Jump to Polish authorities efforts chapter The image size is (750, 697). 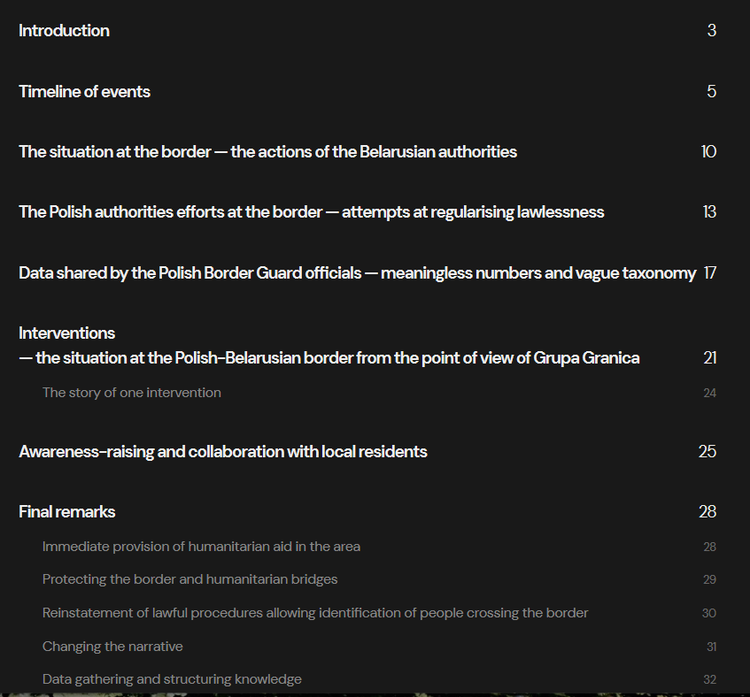pyautogui.click(x=311, y=212)
